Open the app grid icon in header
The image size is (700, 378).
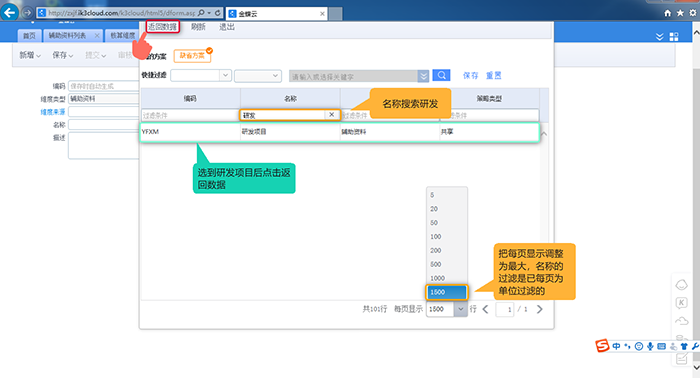click(674, 37)
